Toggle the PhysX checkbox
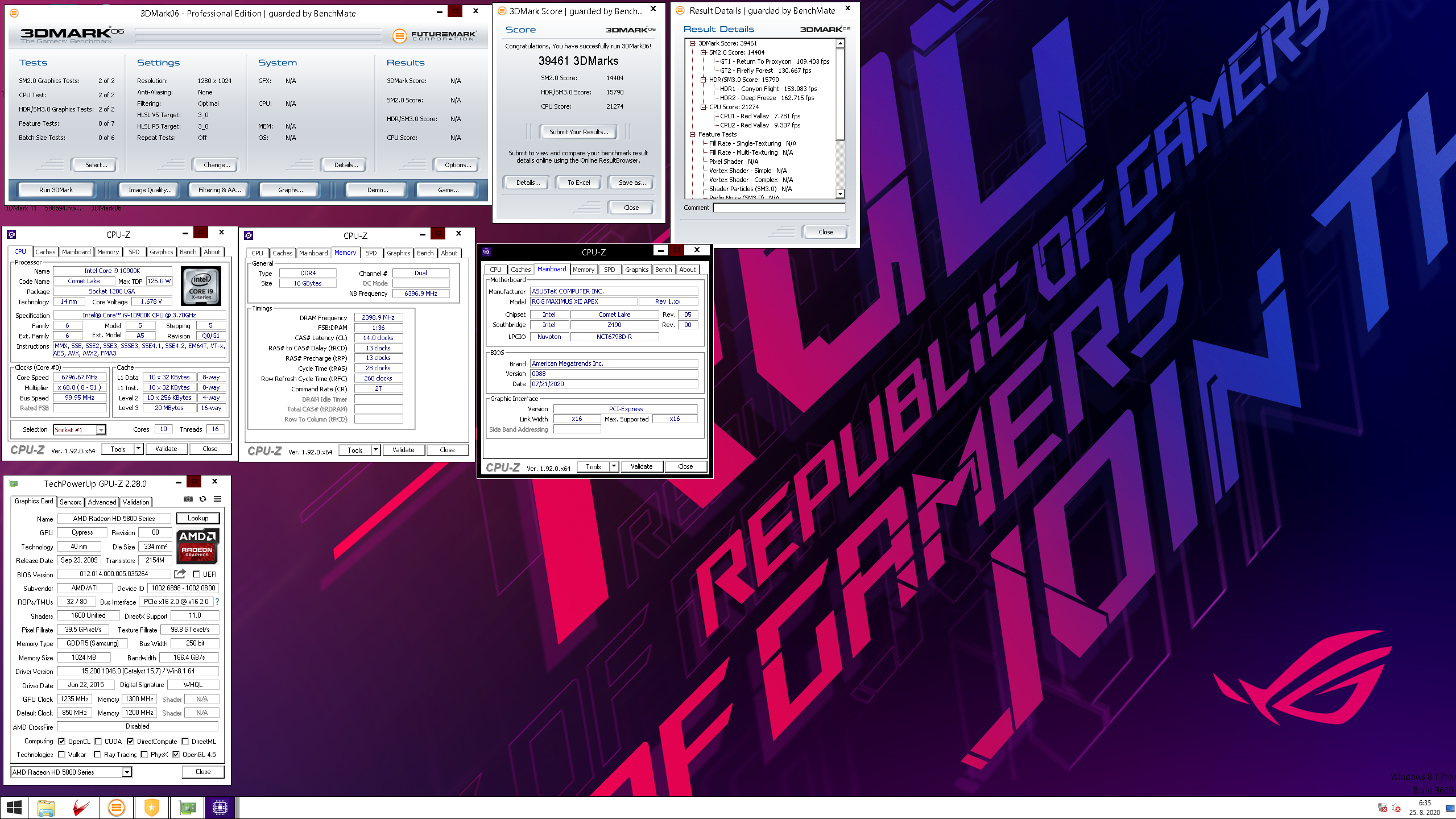Screen dimensions: 1456x819 pyautogui.click(x=144, y=755)
